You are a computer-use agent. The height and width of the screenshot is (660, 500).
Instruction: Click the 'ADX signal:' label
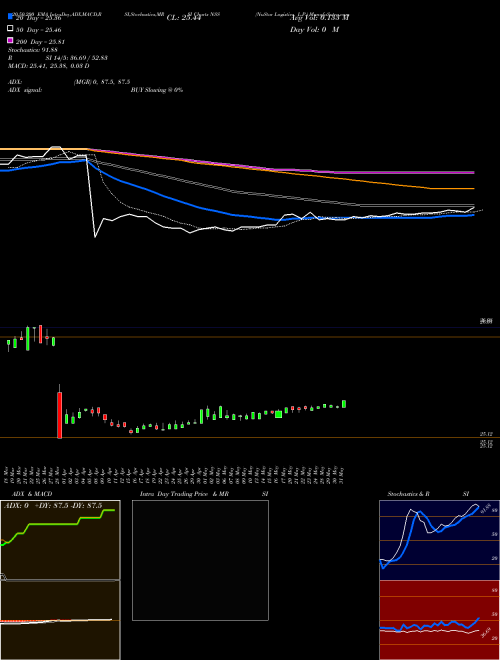[x=25, y=90]
